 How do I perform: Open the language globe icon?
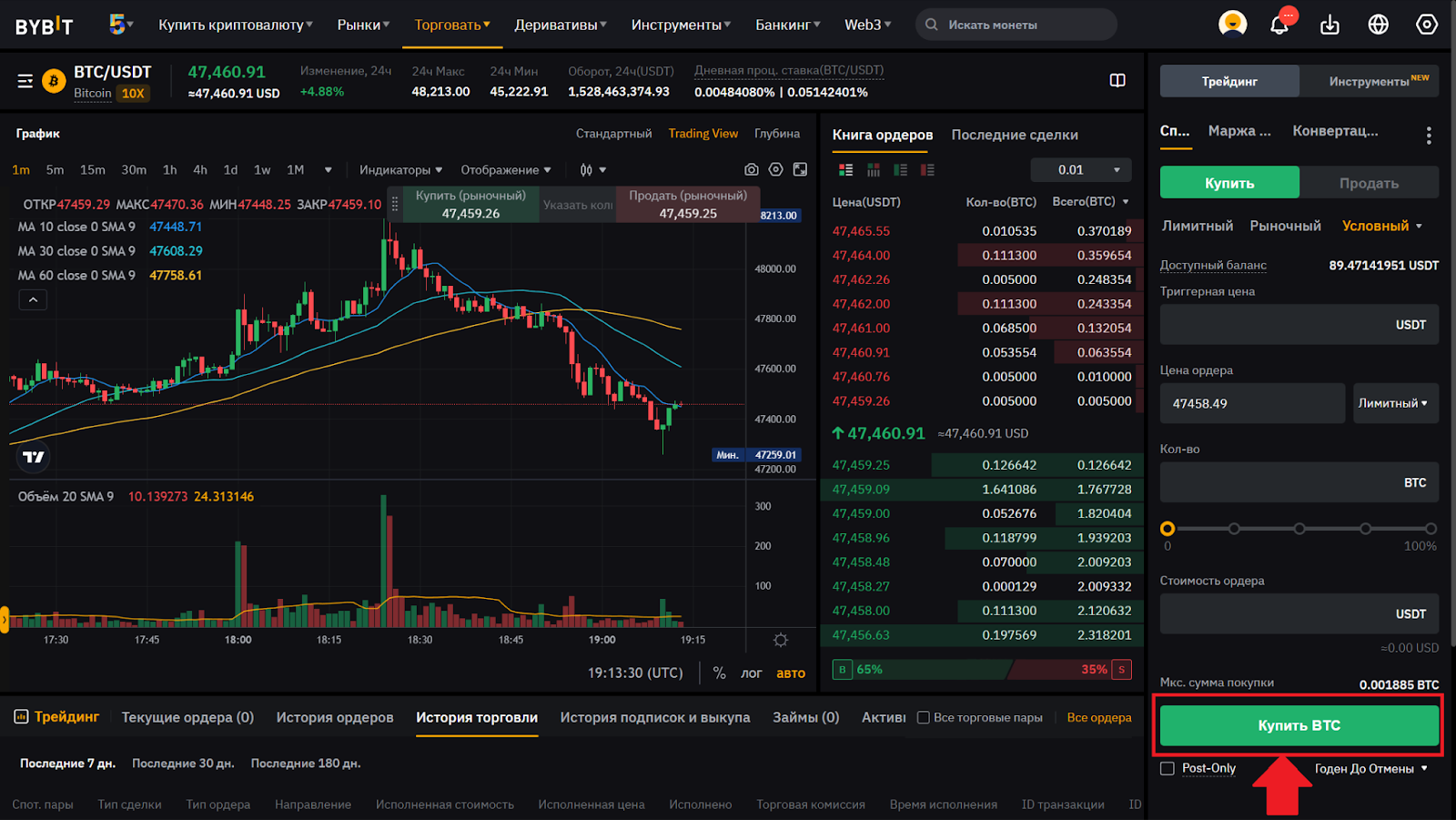[x=1378, y=25]
